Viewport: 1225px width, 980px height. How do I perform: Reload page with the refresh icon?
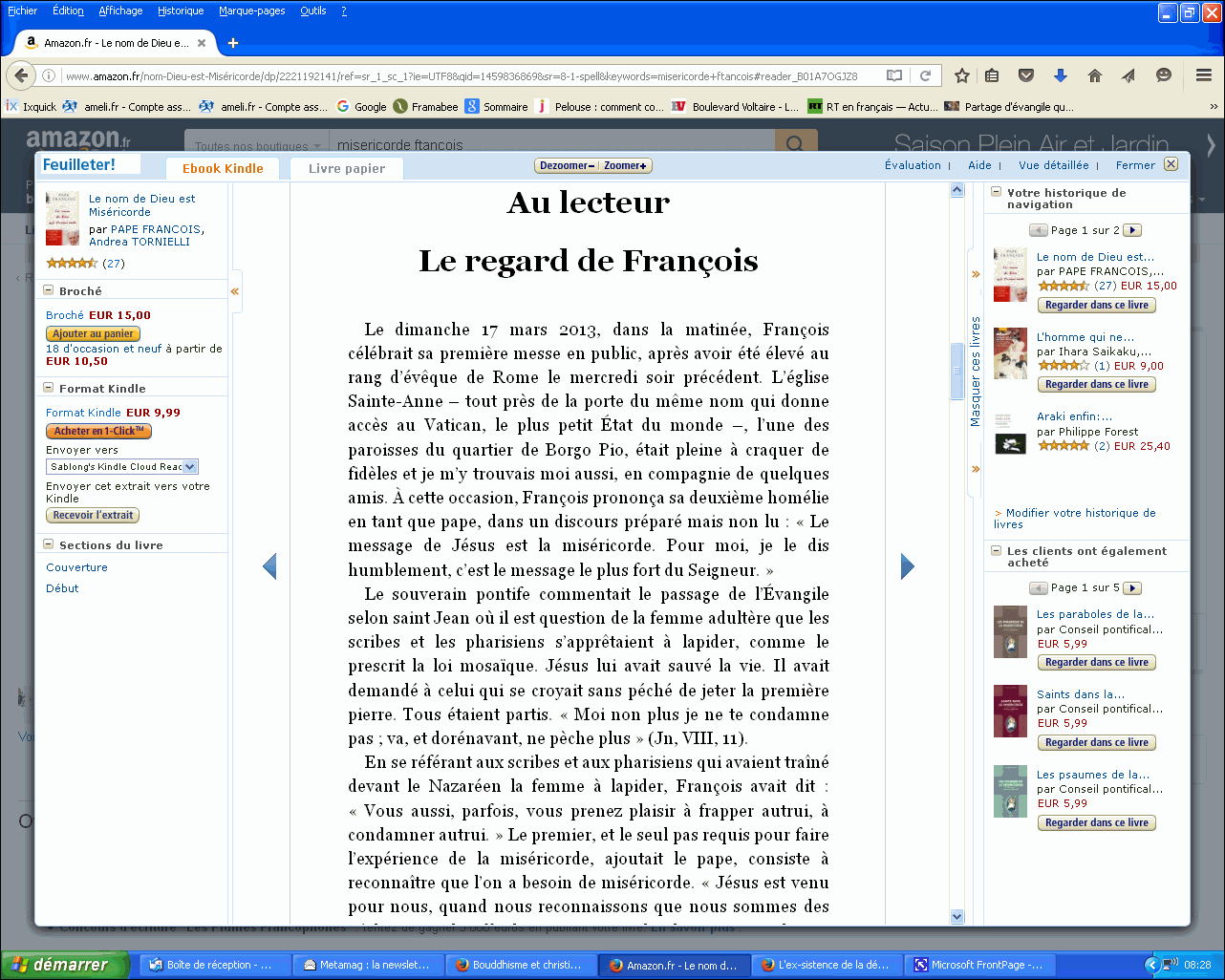point(925,75)
